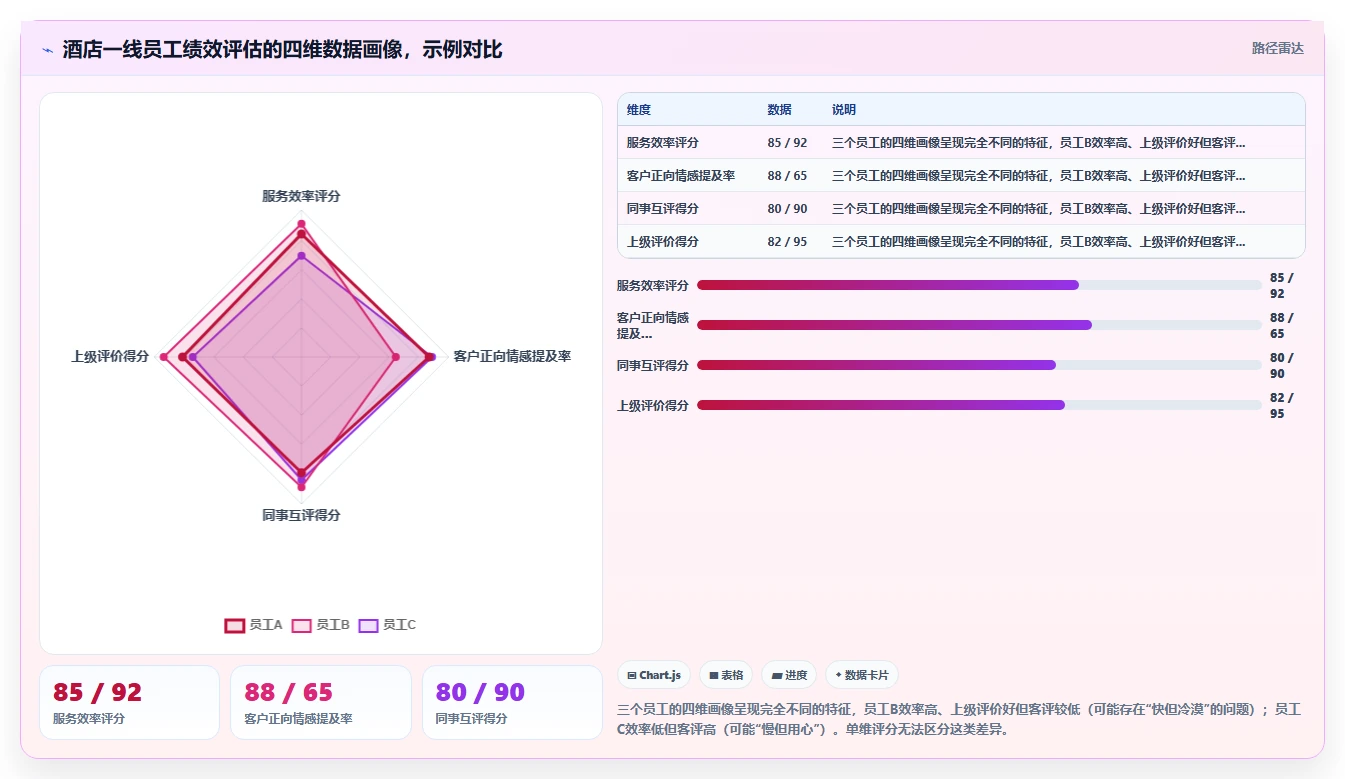
Task: Click the Chart.js tag chip
Action: click(654, 675)
